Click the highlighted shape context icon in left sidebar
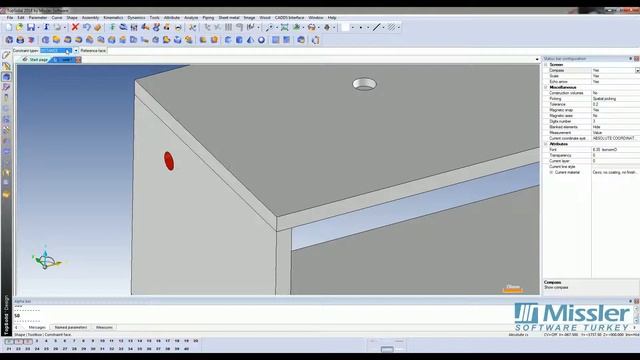Screen dimensions: 640x360 (6, 77)
